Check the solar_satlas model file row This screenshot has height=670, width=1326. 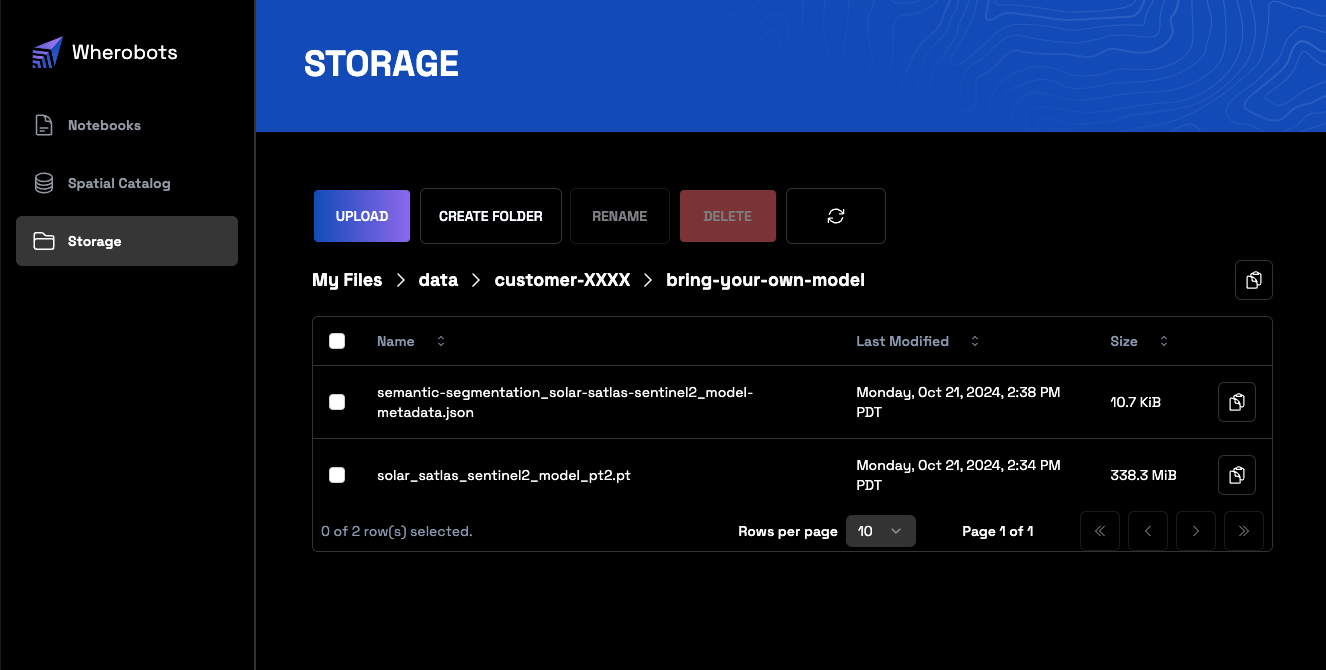(x=337, y=474)
